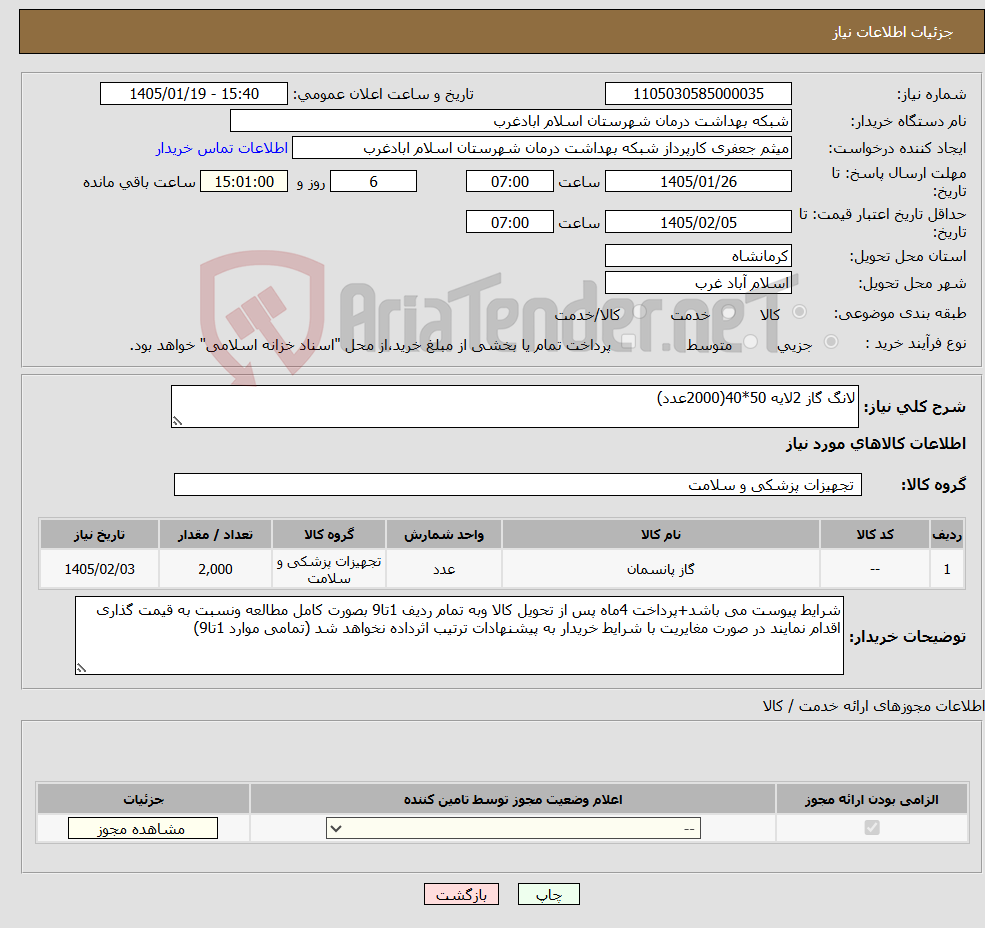Image resolution: width=985 pixels, height=928 pixels.
Task: Click the واحد شمارش column header
Action: 444,534
